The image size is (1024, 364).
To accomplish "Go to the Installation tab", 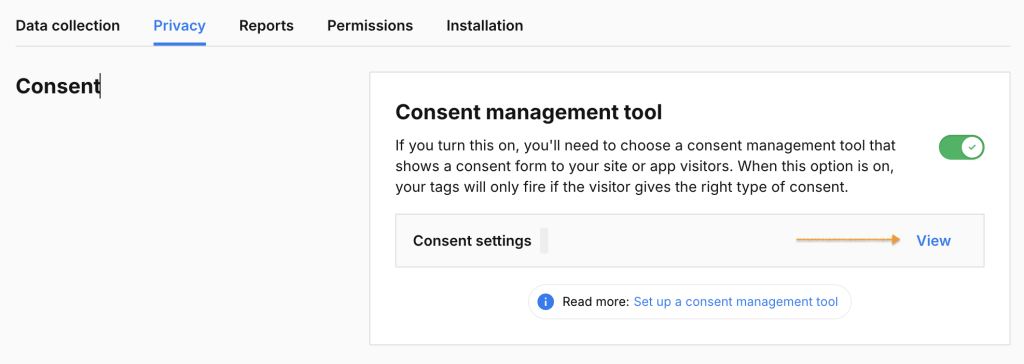I will tap(485, 25).
